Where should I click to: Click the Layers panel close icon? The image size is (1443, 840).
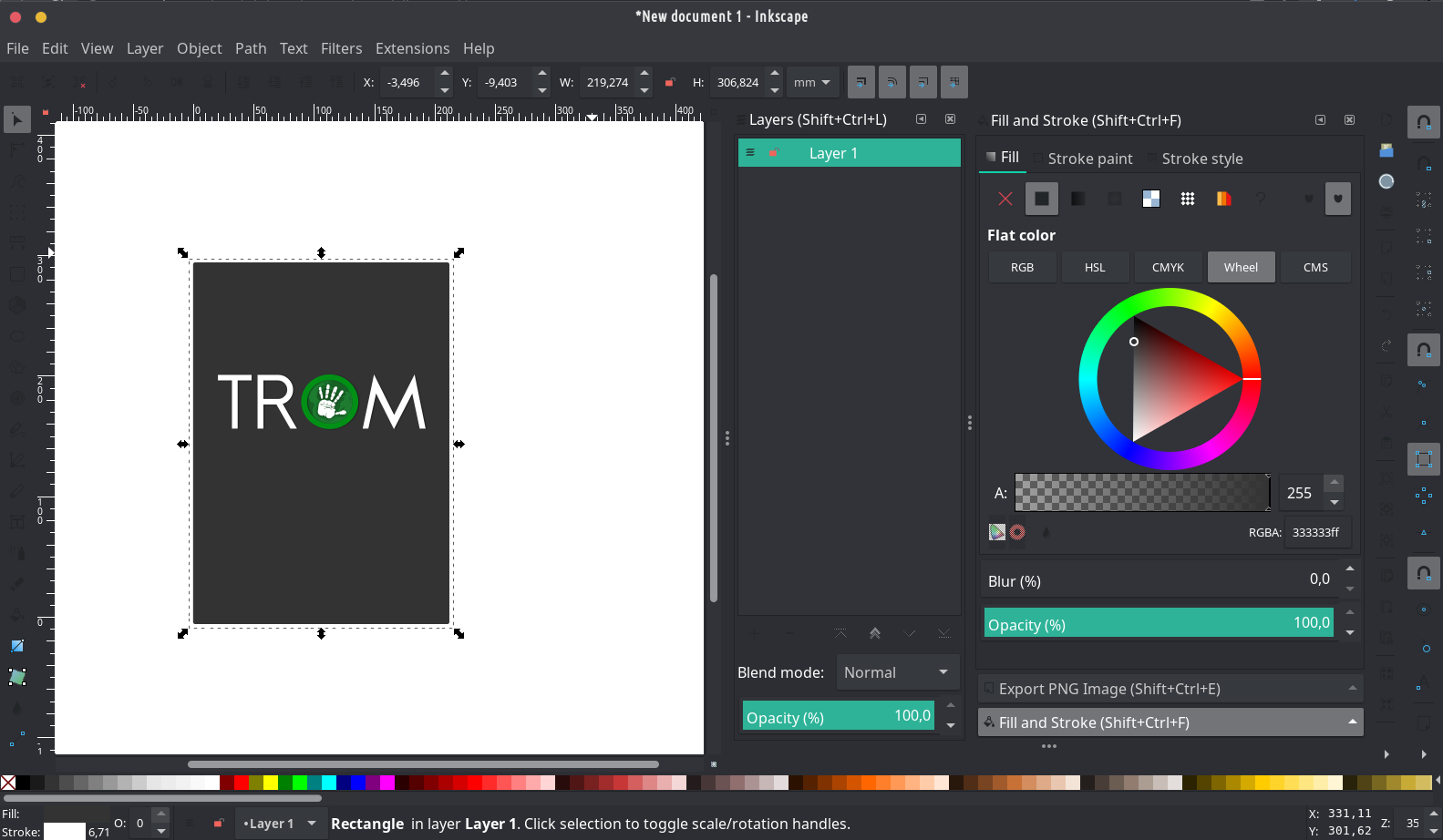(x=950, y=119)
